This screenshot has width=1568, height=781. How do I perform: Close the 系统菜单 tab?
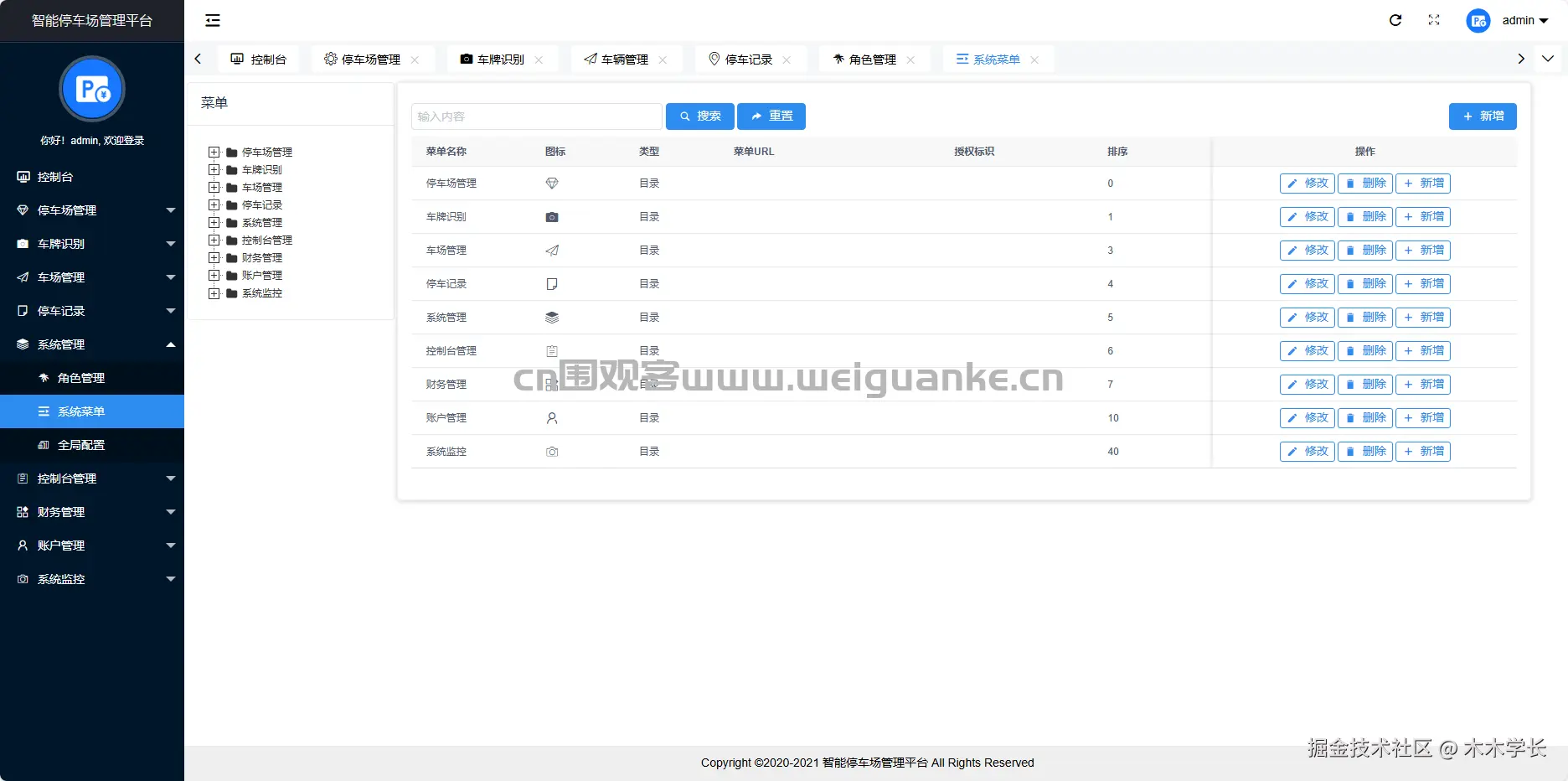tap(1034, 59)
